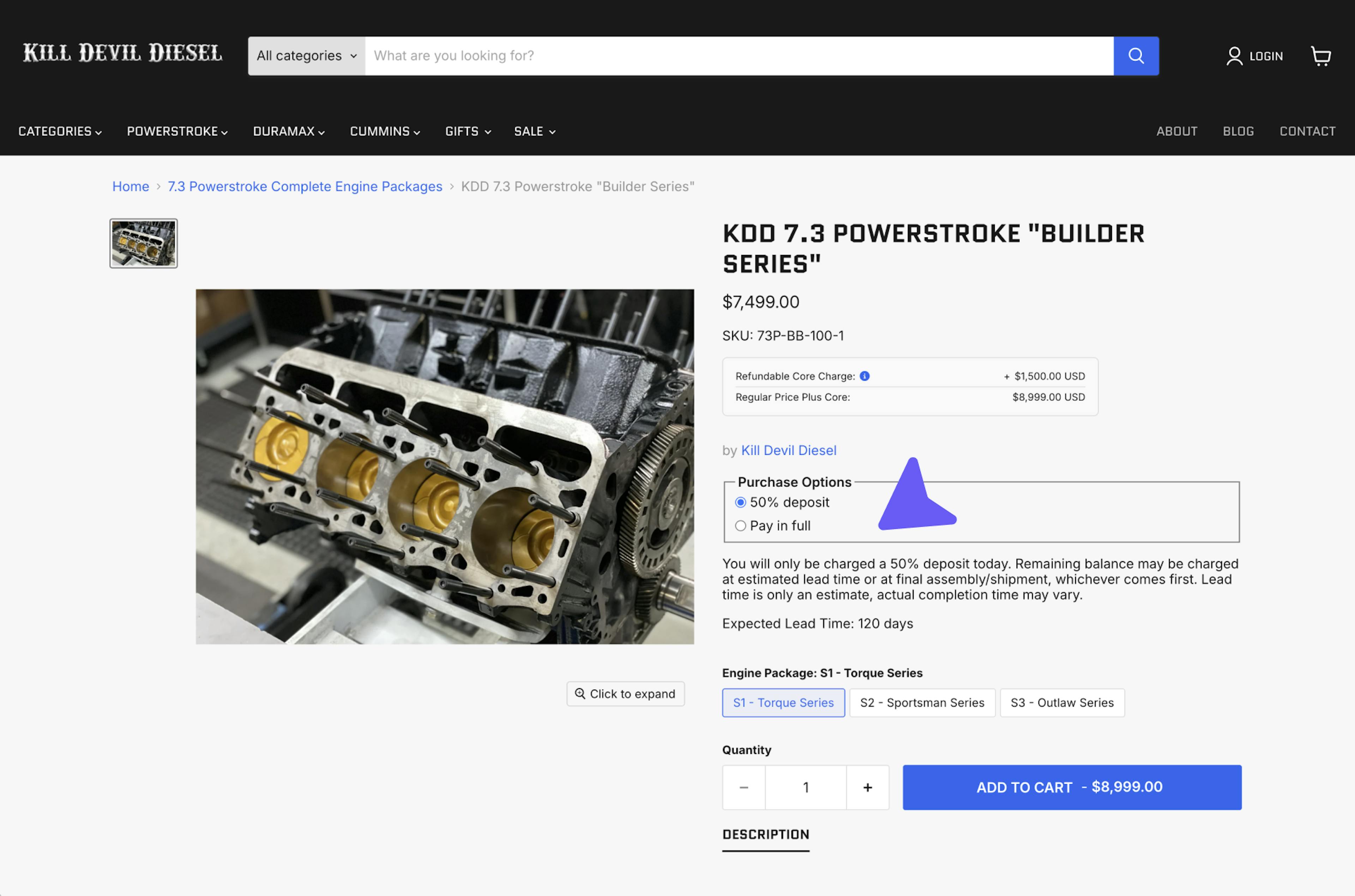The width and height of the screenshot is (1355, 896).
Task: Select S3 - Outlaw Series variant
Action: point(1062,702)
